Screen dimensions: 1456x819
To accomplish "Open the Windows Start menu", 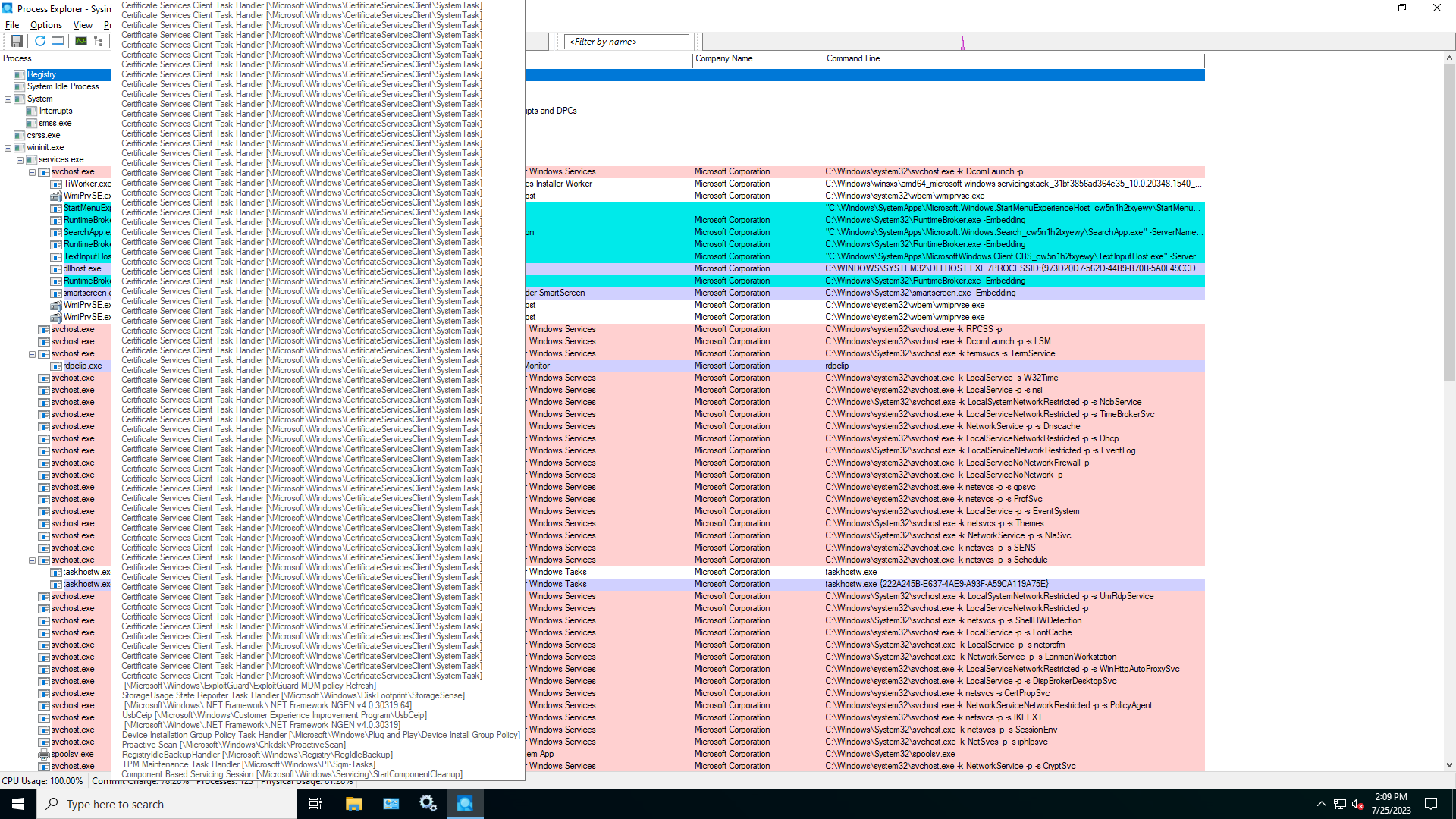I will pyautogui.click(x=18, y=804).
